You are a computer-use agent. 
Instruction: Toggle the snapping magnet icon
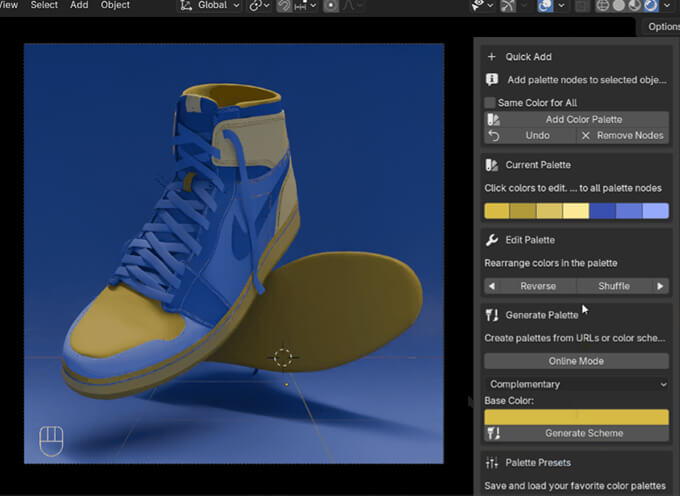[284, 5]
